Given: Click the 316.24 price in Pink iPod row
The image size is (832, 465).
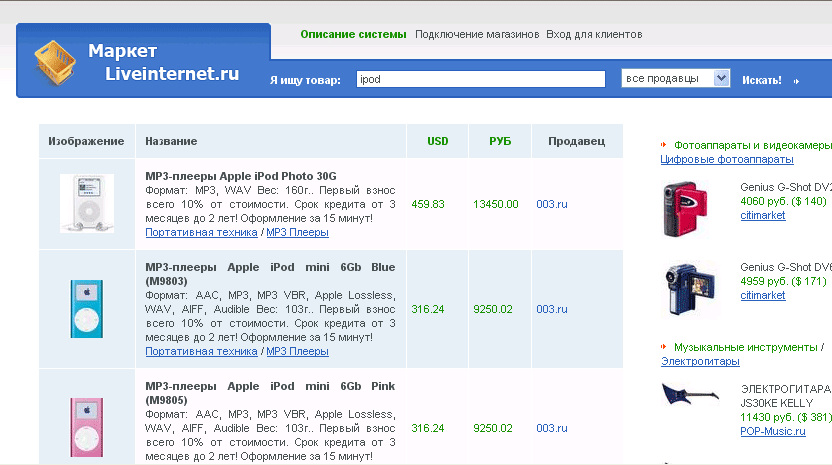Looking at the screenshot, I should [x=428, y=428].
